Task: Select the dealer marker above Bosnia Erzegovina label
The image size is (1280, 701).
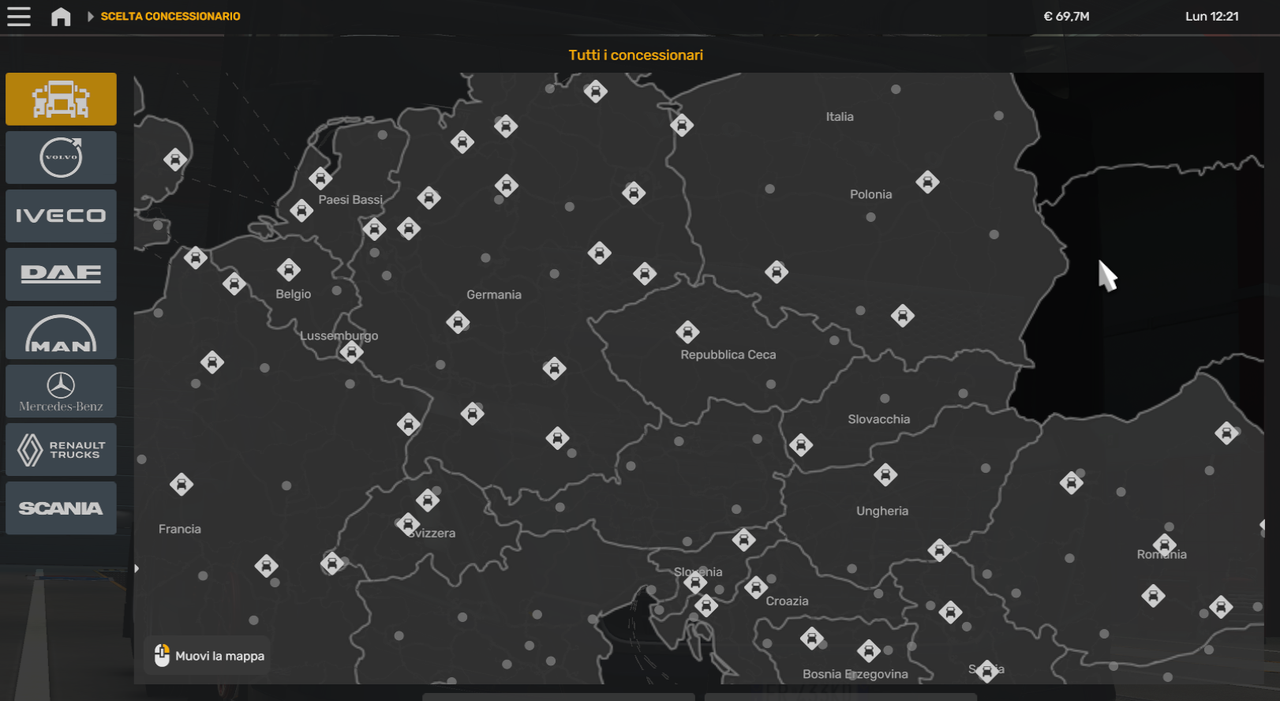Action: tap(868, 651)
